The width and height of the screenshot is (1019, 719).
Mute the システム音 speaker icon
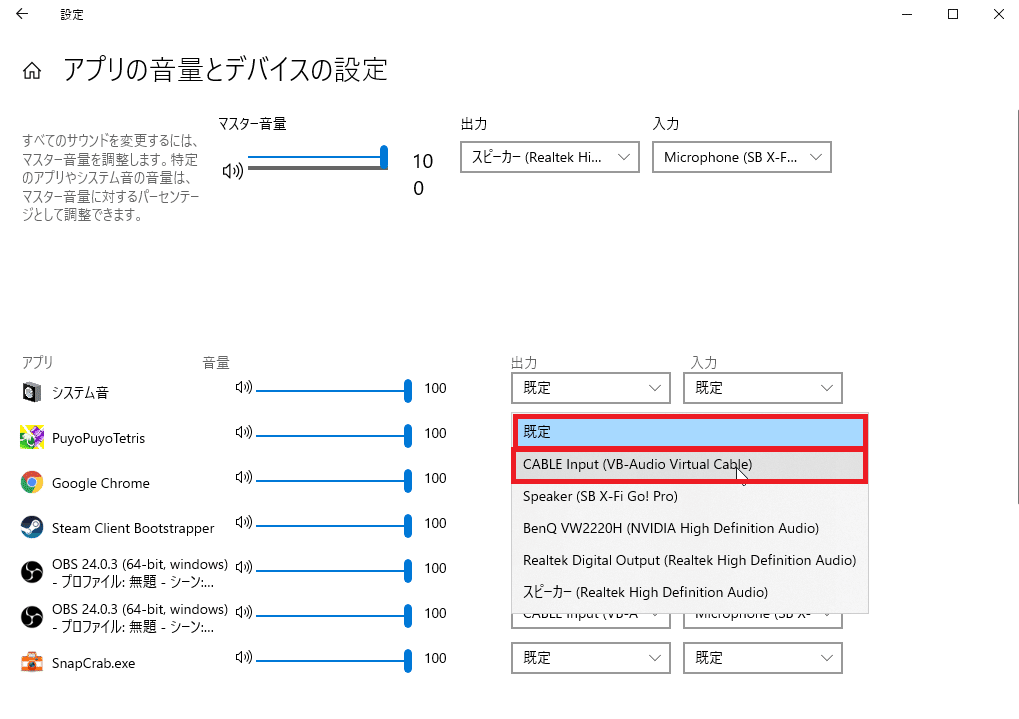244,387
